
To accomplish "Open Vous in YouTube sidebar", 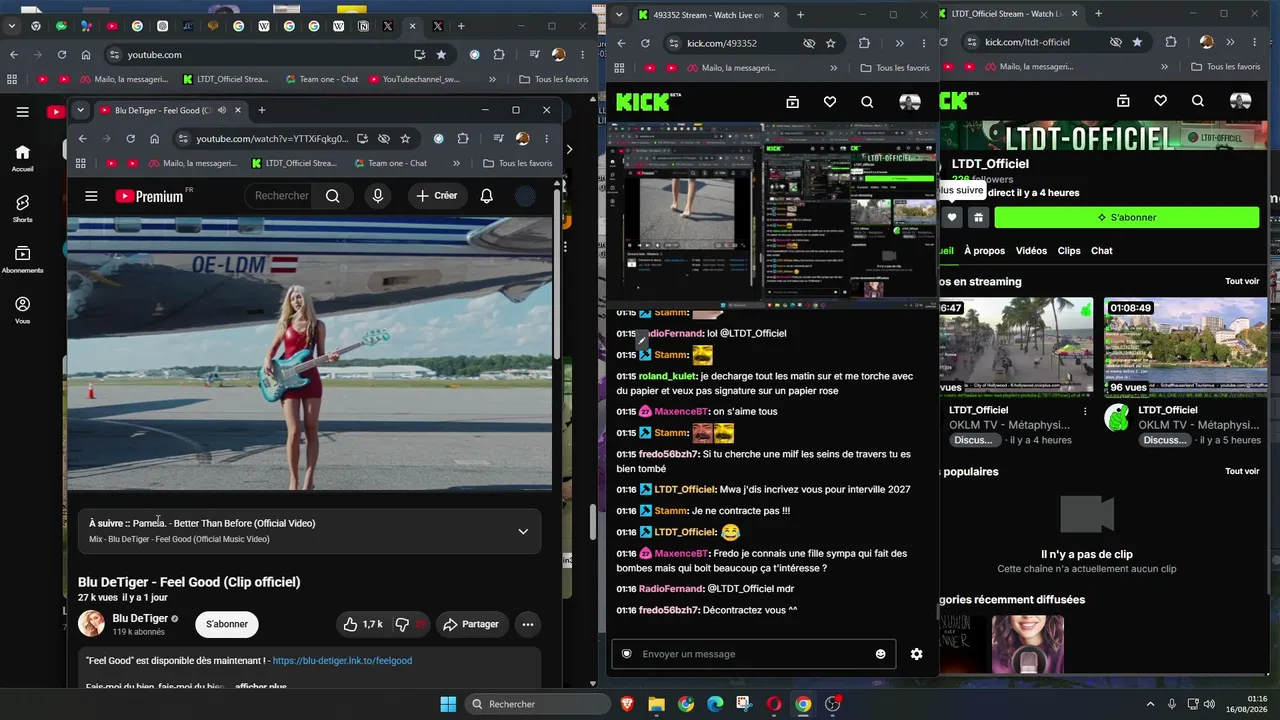I will [22, 310].
